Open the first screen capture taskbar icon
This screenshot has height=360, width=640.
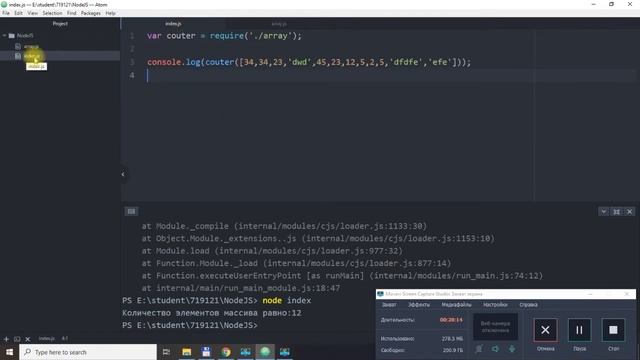click(x=245, y=352)
